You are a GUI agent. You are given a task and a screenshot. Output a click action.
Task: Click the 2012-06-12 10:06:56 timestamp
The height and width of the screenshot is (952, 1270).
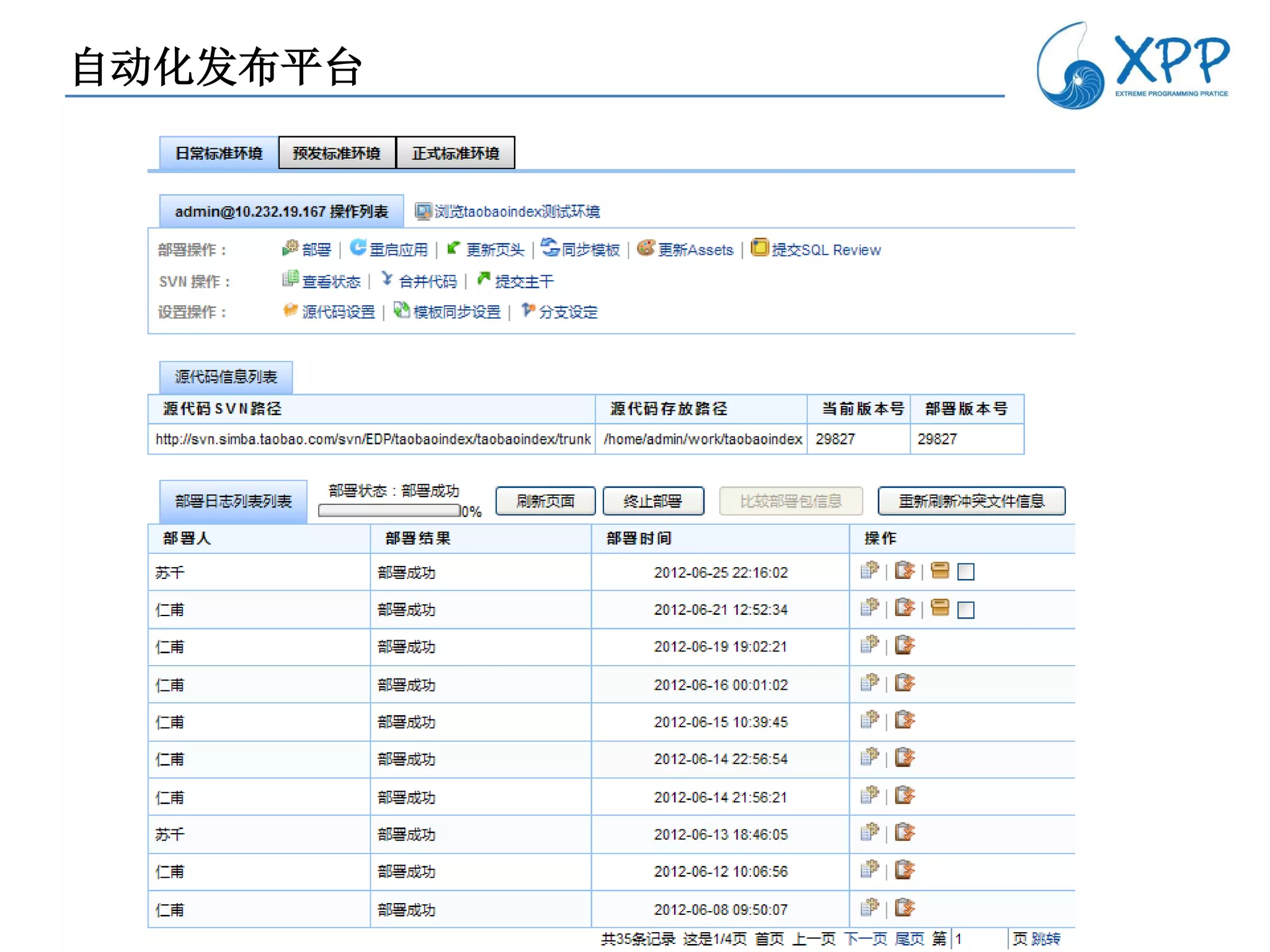coord(721,871)
